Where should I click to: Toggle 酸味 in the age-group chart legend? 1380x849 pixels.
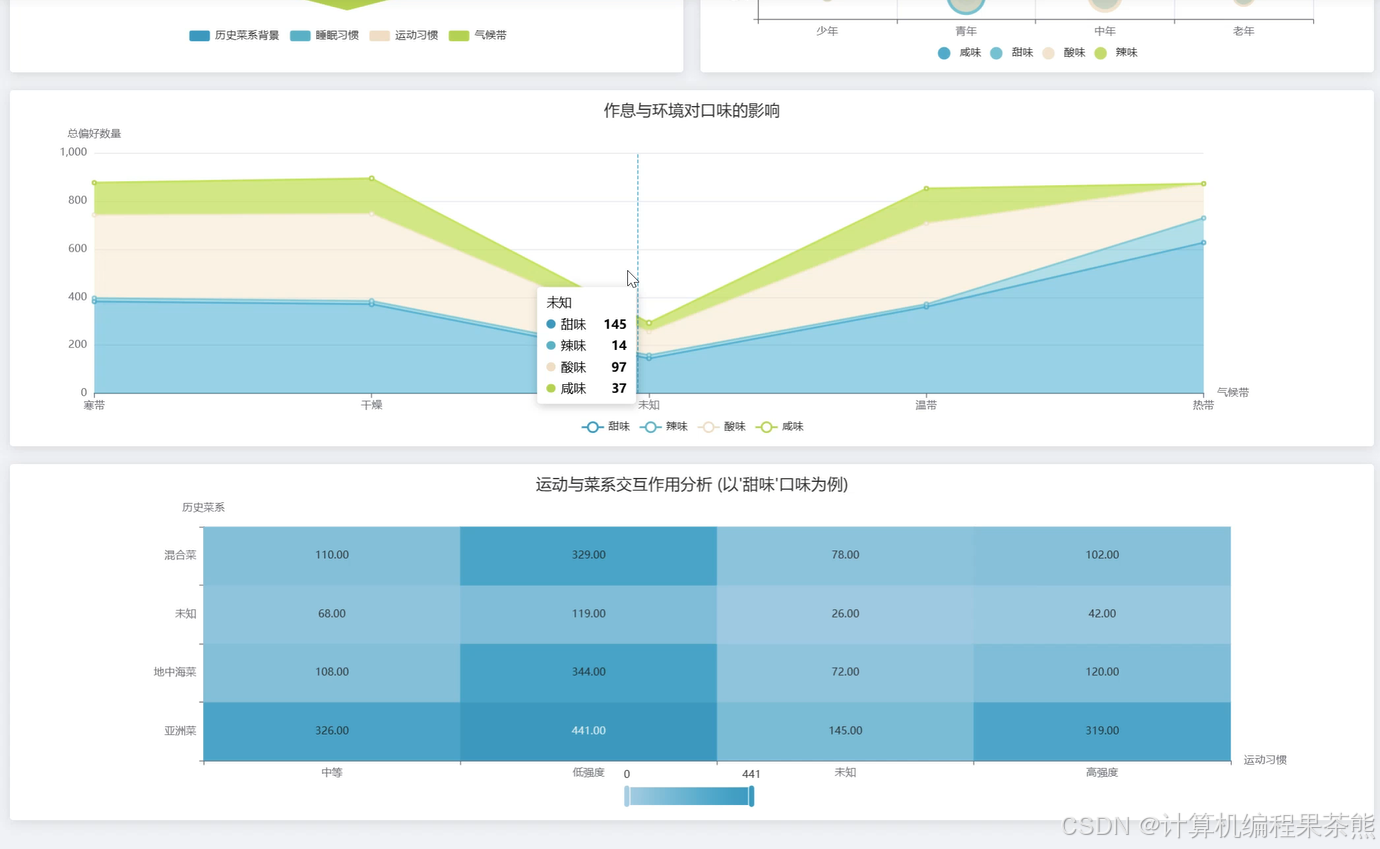pyautogui.click(x=1063, y=53)
